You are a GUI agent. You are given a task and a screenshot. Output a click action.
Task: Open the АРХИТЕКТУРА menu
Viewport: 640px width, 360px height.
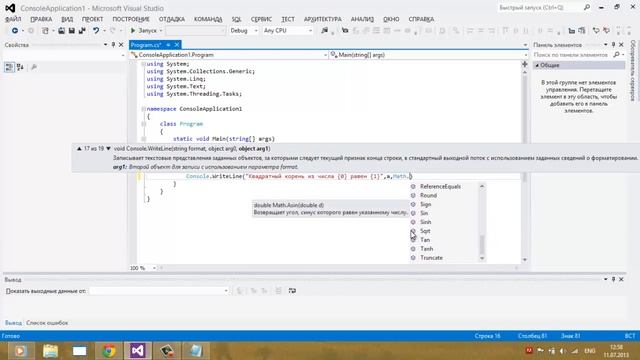tap(323, 19)
